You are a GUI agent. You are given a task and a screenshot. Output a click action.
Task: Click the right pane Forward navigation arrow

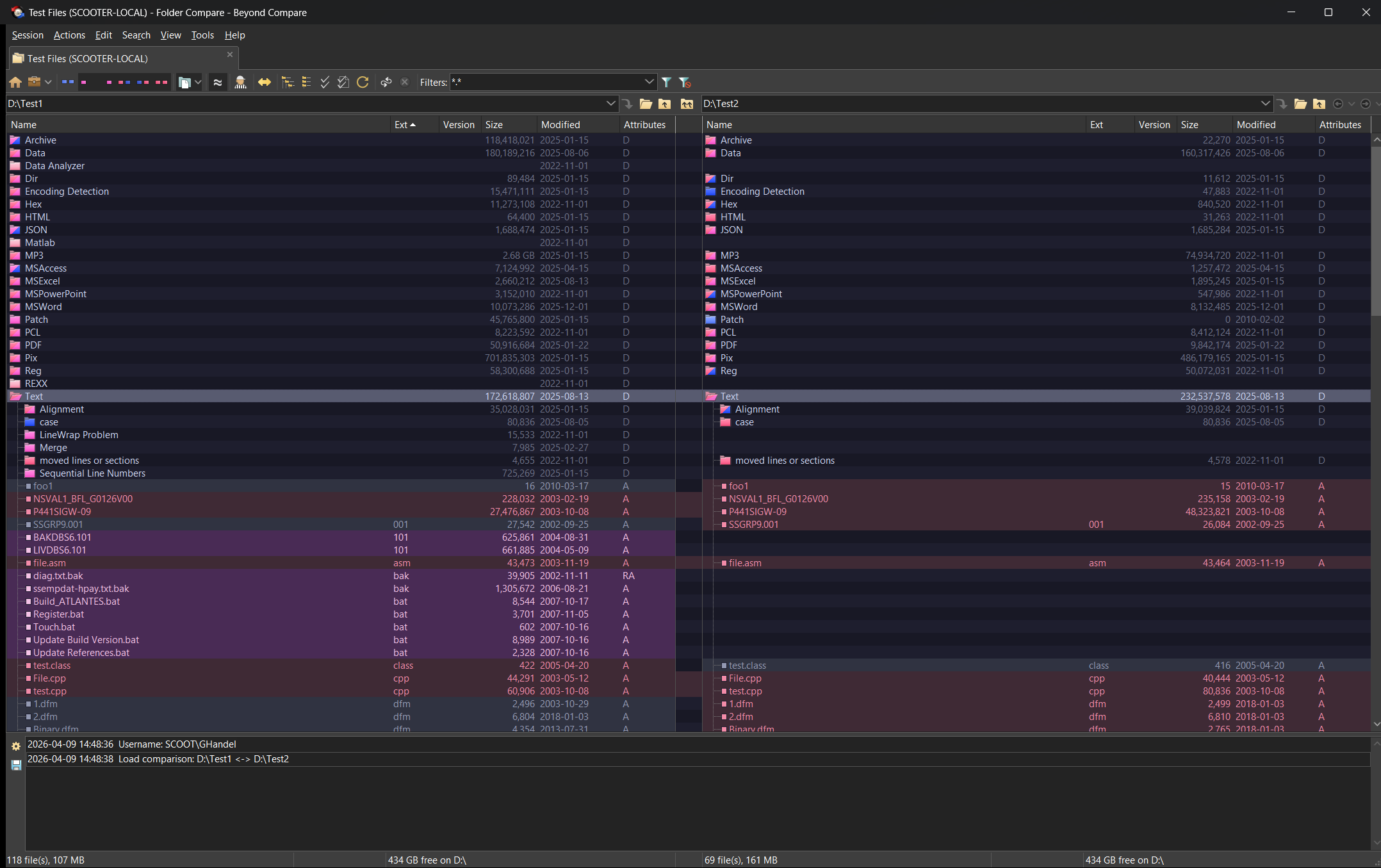pyautogui.click(x=1366, y=104)
